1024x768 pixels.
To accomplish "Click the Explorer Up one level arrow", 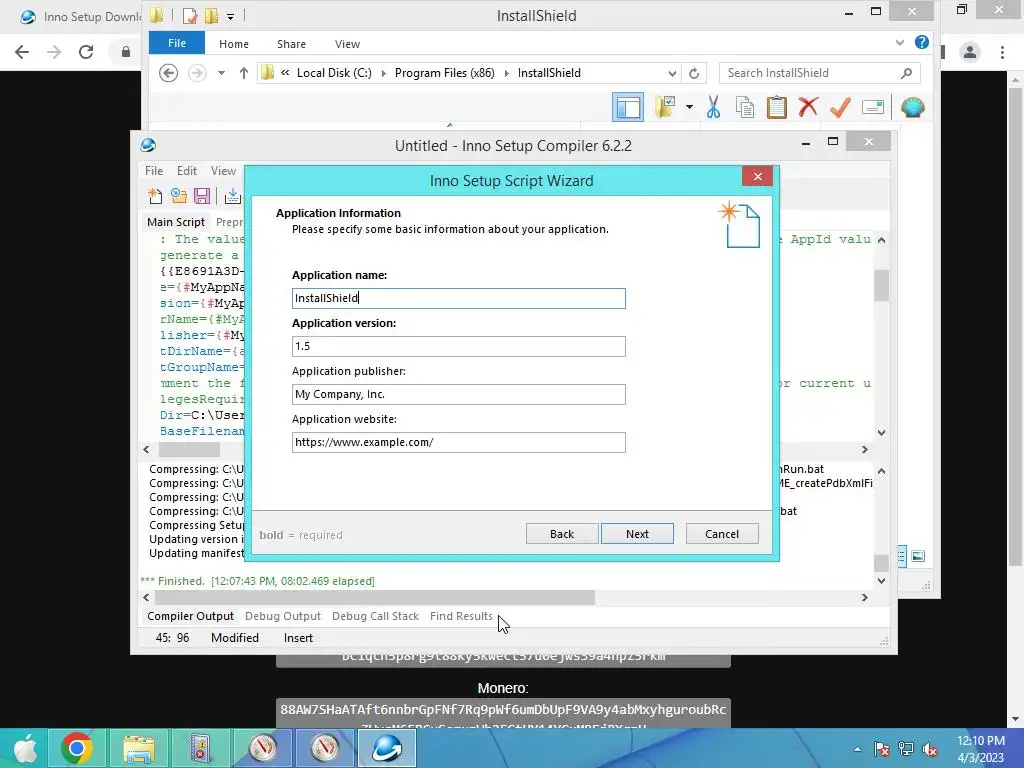I will [x=244, y=72].
